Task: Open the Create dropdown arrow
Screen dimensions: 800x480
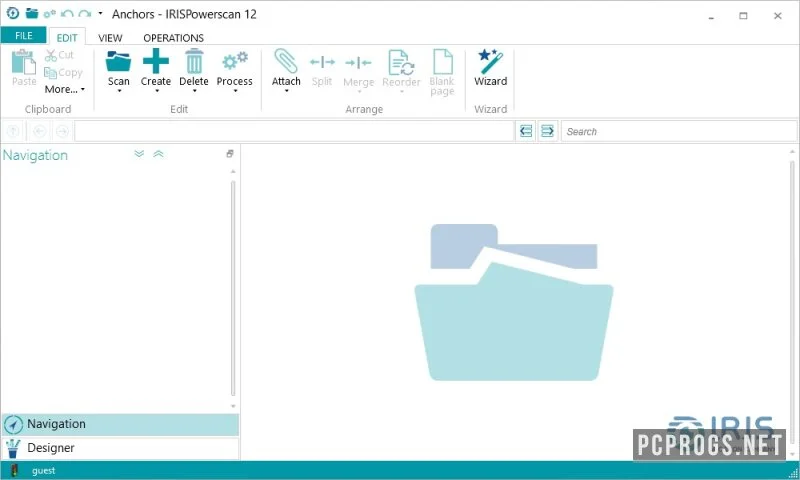Action: point(157,91)
